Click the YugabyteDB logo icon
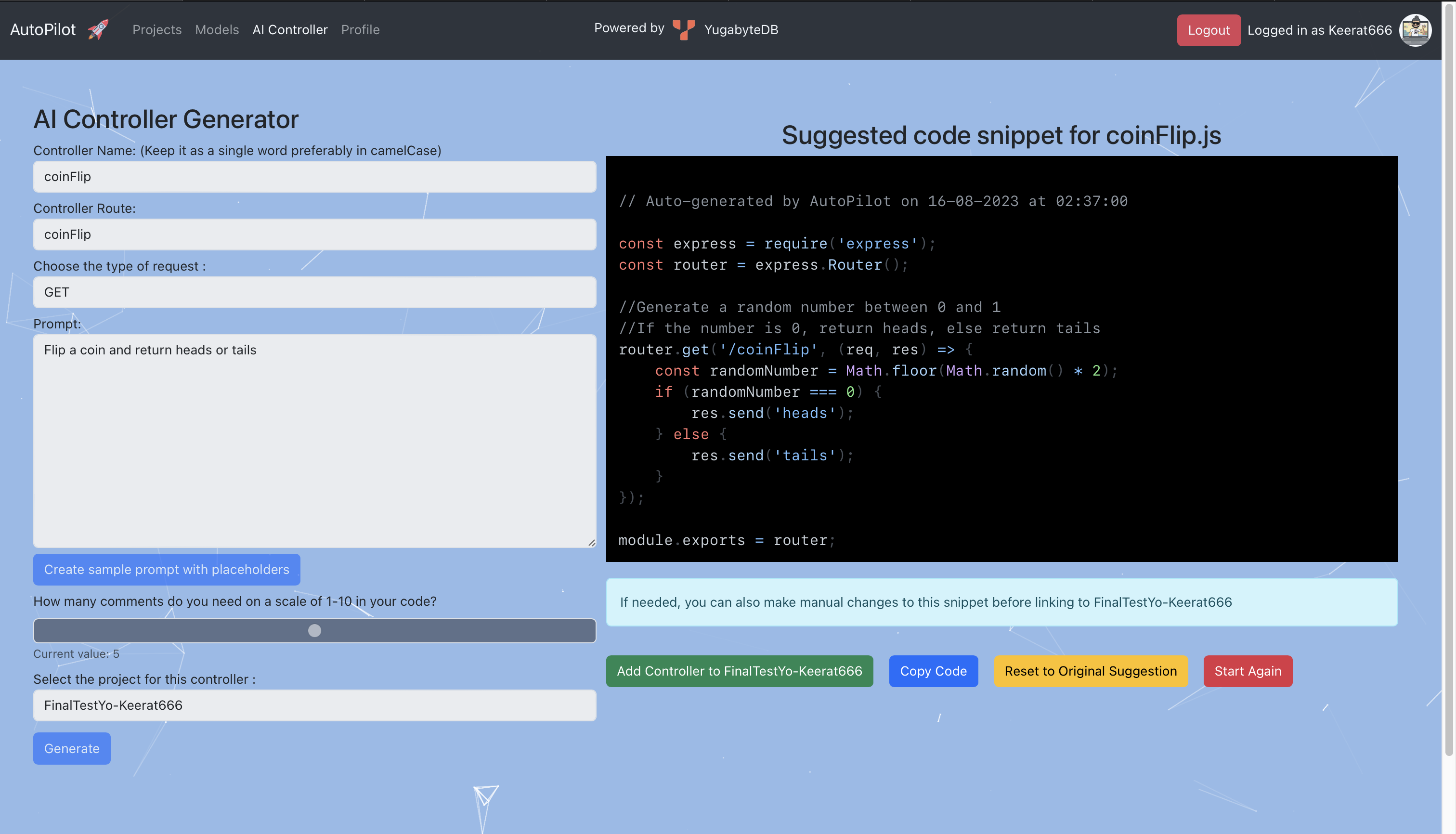The width and height of the screenshot is (1456, 834). (683, 30)
